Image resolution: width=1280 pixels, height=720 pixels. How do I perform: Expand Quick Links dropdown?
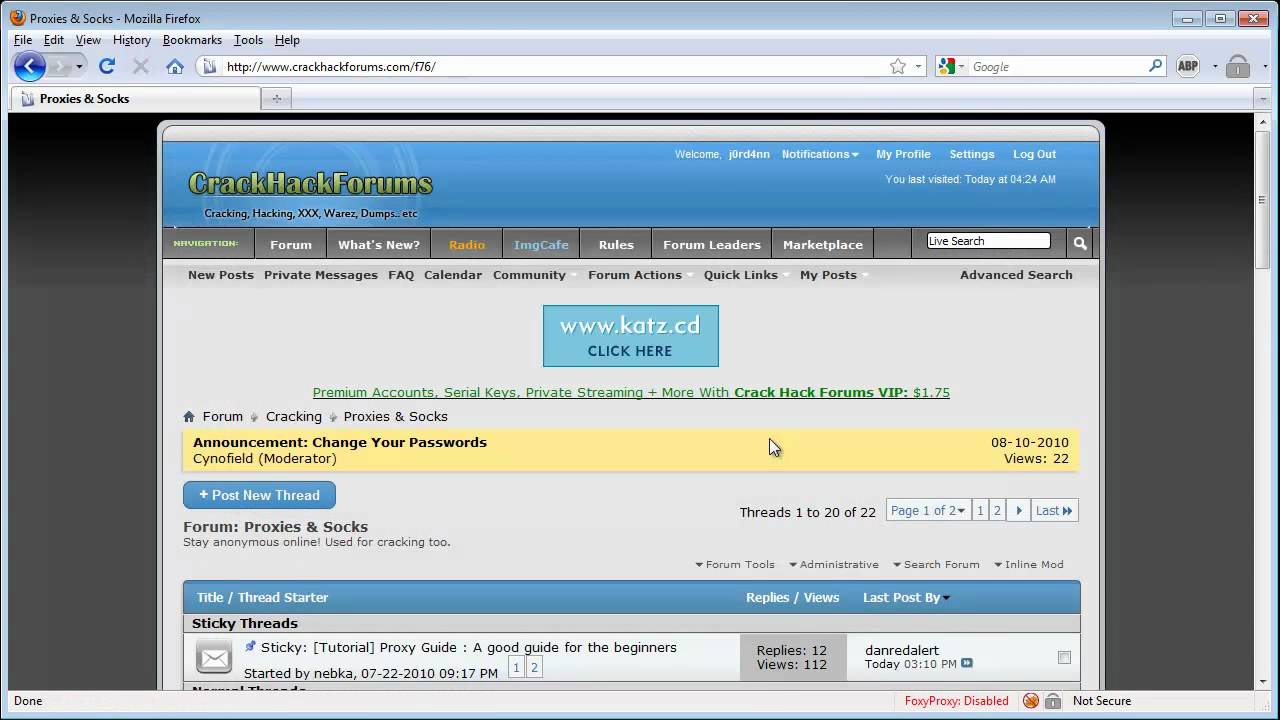pyautogui.click(x=746, y=275)
